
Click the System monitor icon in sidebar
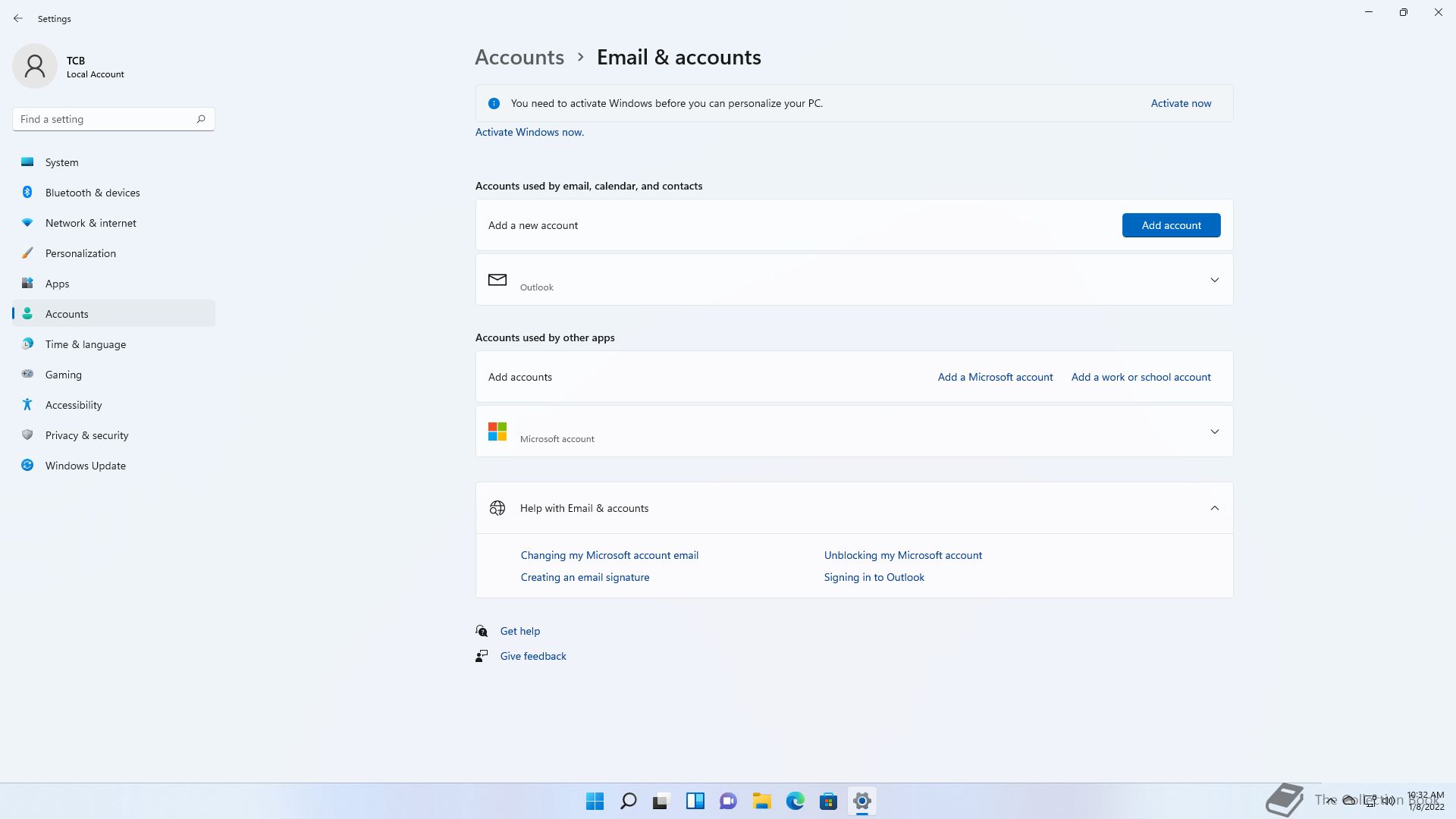27,162
